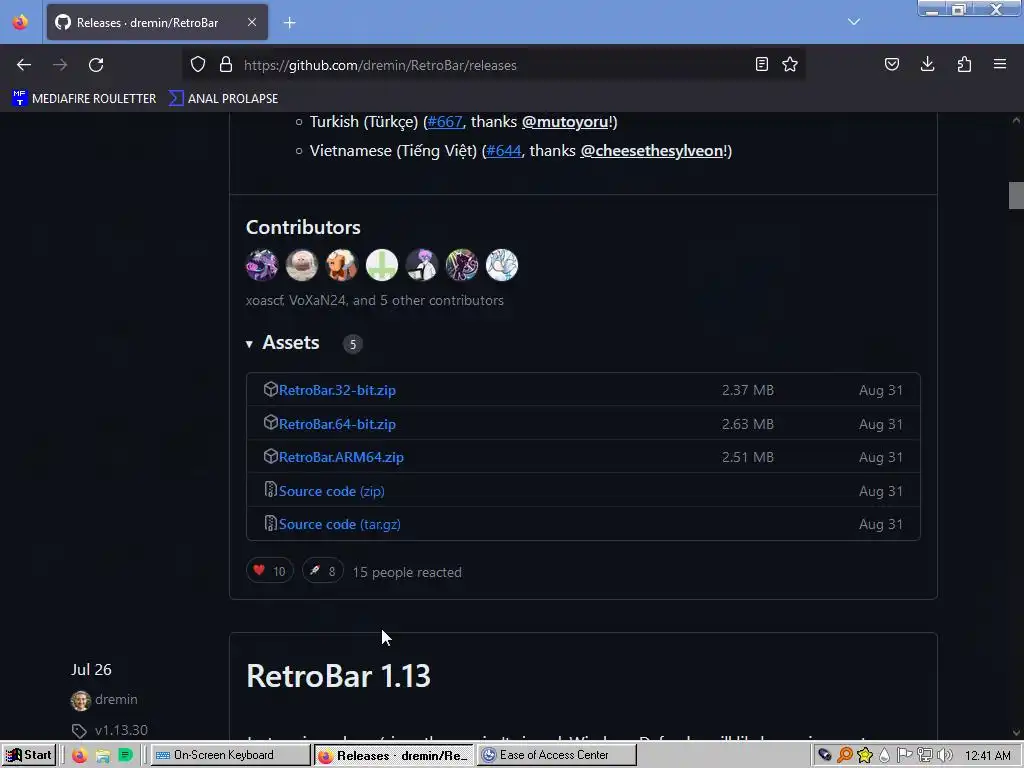
Task: Download Source code (zip)
Action: (331, 491)
